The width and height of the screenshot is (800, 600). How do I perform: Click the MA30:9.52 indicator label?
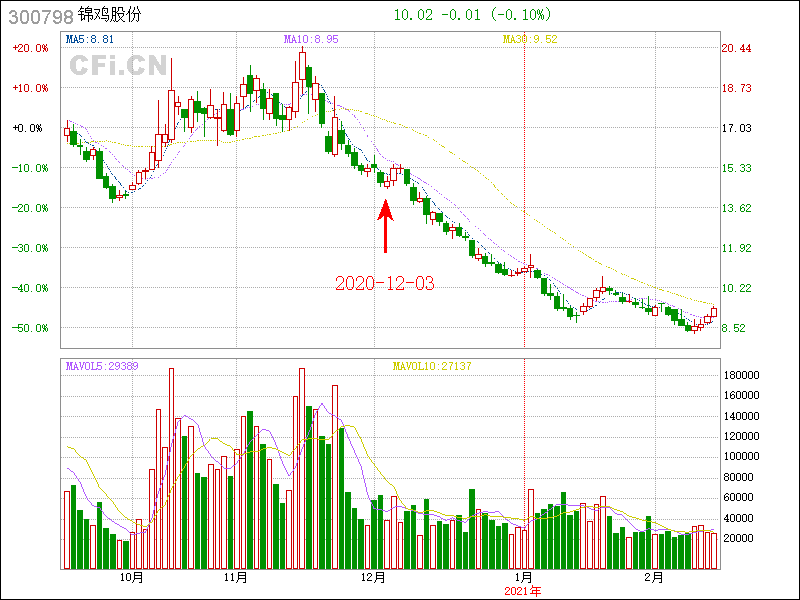point(529,39)
